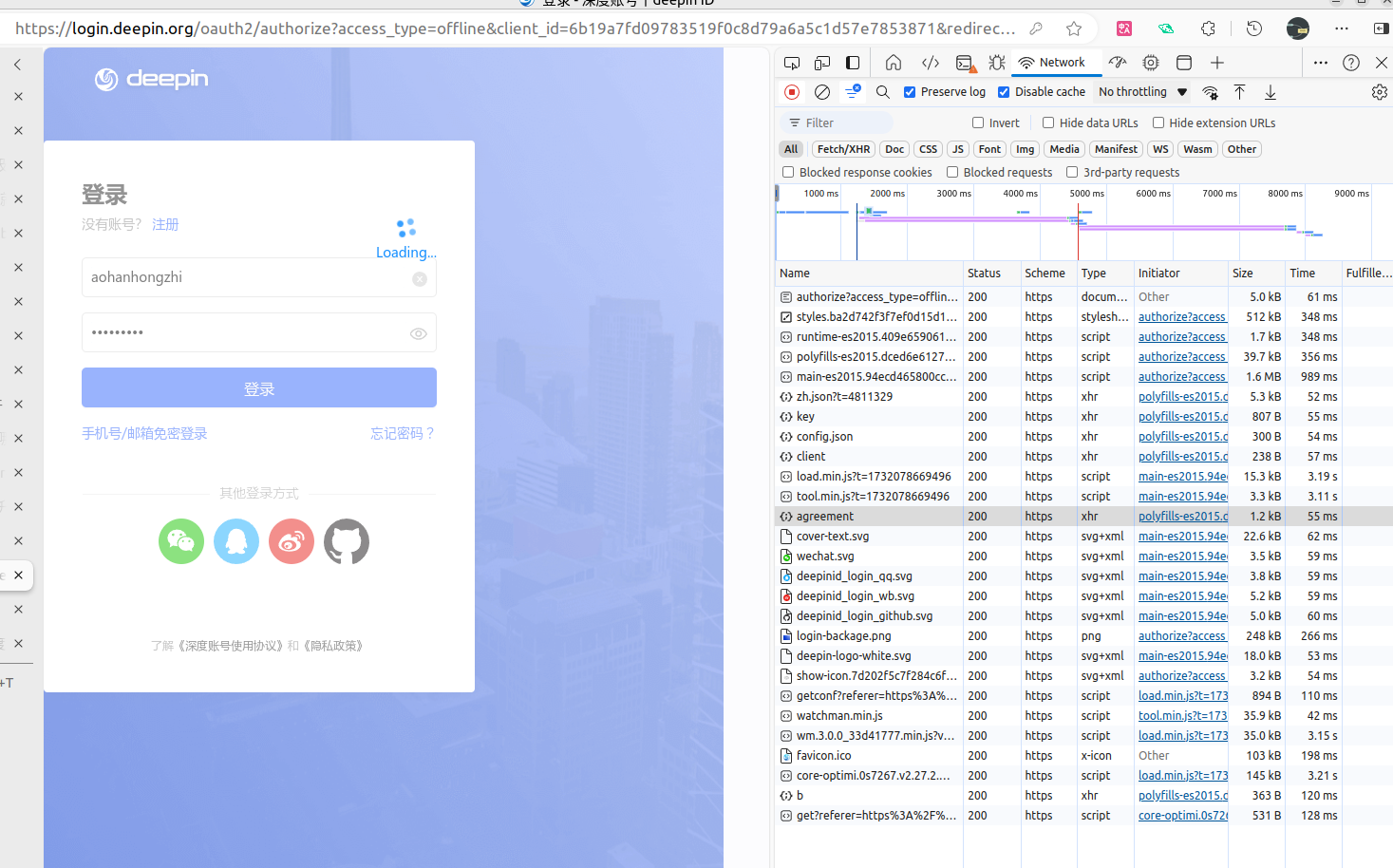Viewport: 1393px width, 868px height.
Task: Export the HAR file with the download arrow
Action: tap(1271, 92)
